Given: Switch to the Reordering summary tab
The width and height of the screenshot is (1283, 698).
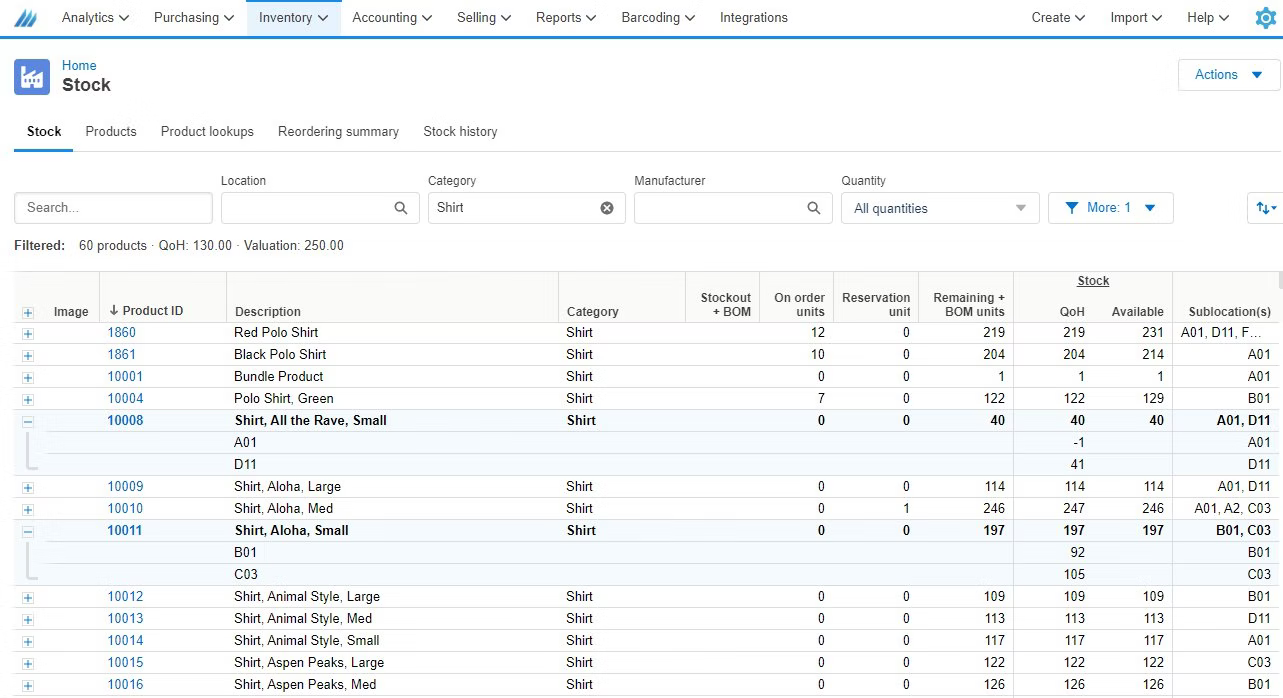Looking at the screenshot, I should (x=338, y=132).
